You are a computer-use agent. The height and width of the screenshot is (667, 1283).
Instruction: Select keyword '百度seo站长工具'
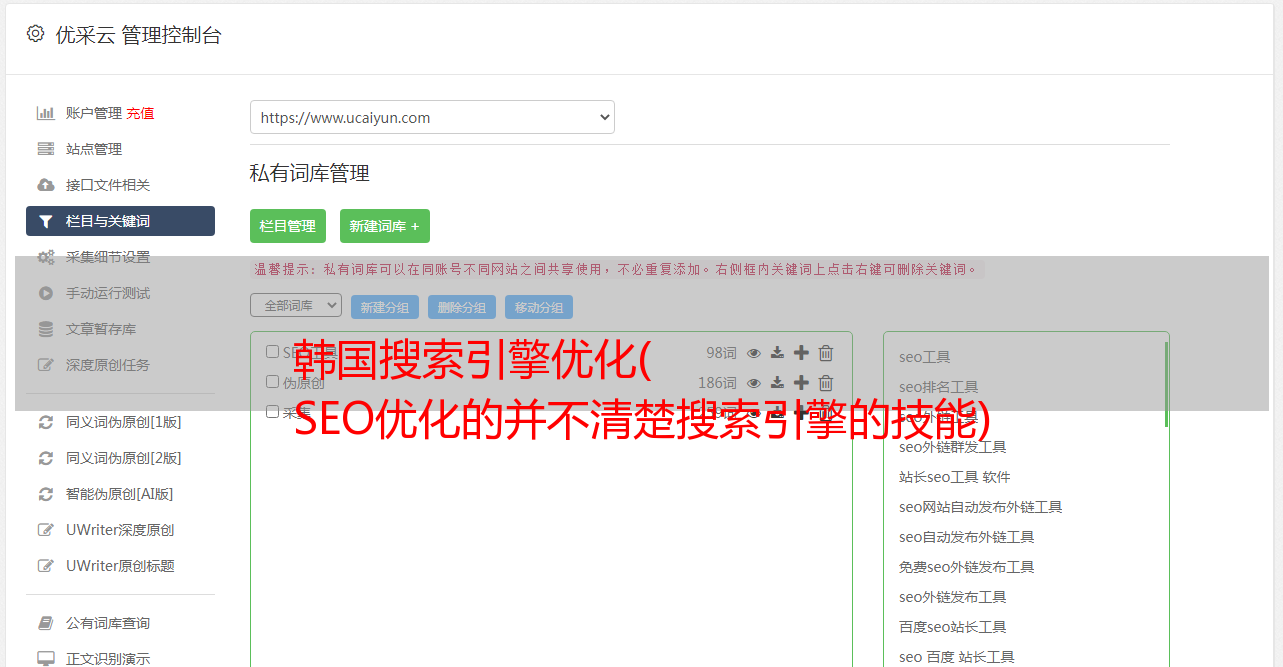point(953,627)
